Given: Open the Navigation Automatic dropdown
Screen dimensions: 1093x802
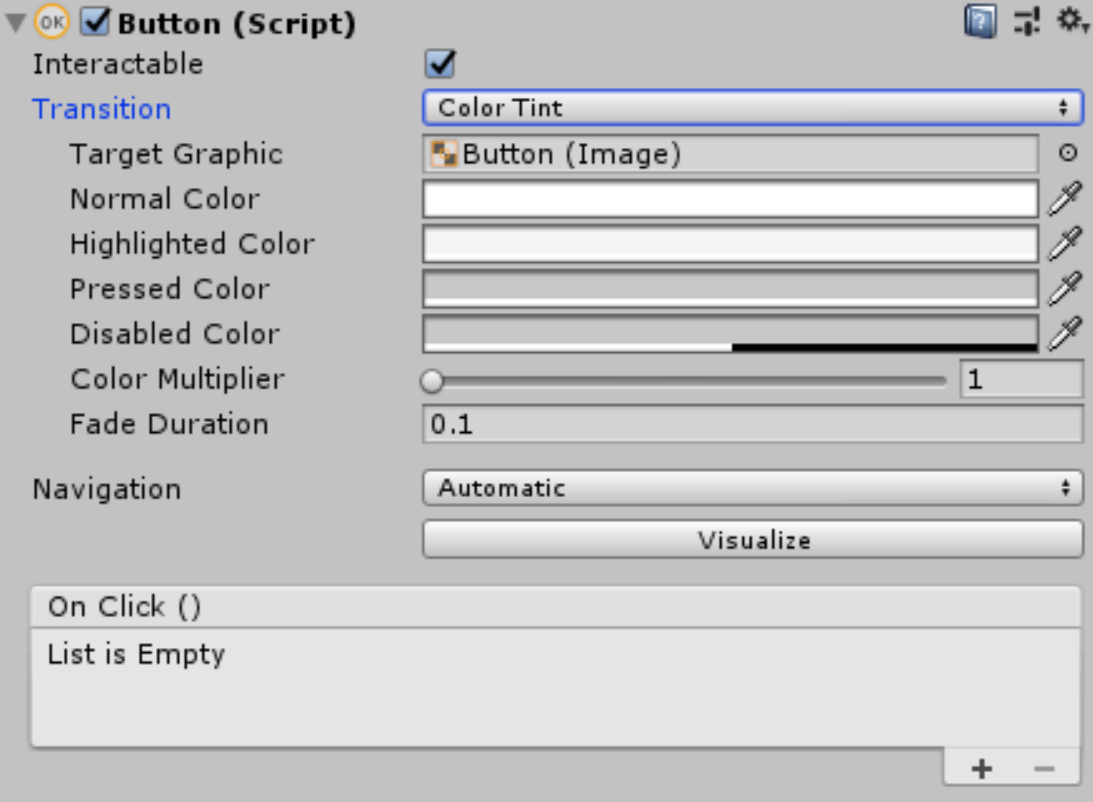Looking at the screenshot, I should click(752, 488).
